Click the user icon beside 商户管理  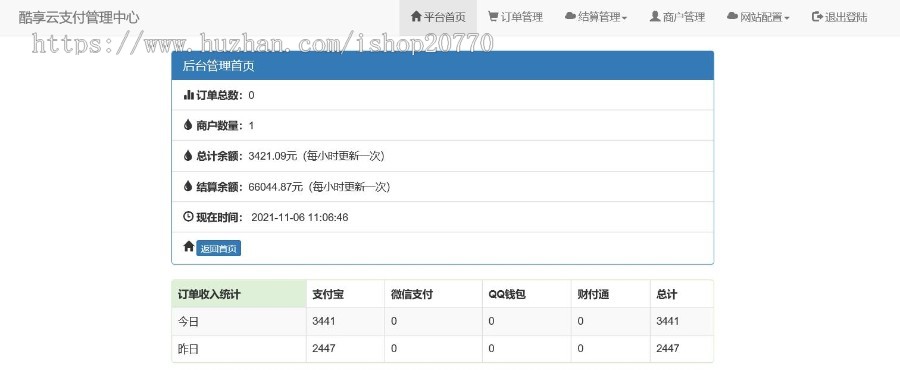(x=654, y=17)
